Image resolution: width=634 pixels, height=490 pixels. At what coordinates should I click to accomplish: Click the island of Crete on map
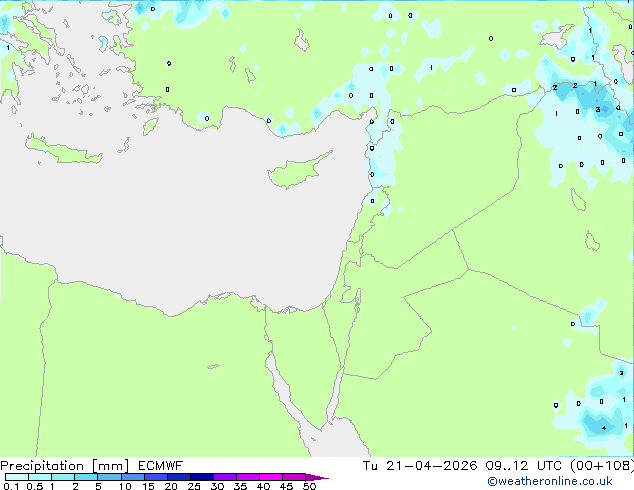(x=63, y=150)
